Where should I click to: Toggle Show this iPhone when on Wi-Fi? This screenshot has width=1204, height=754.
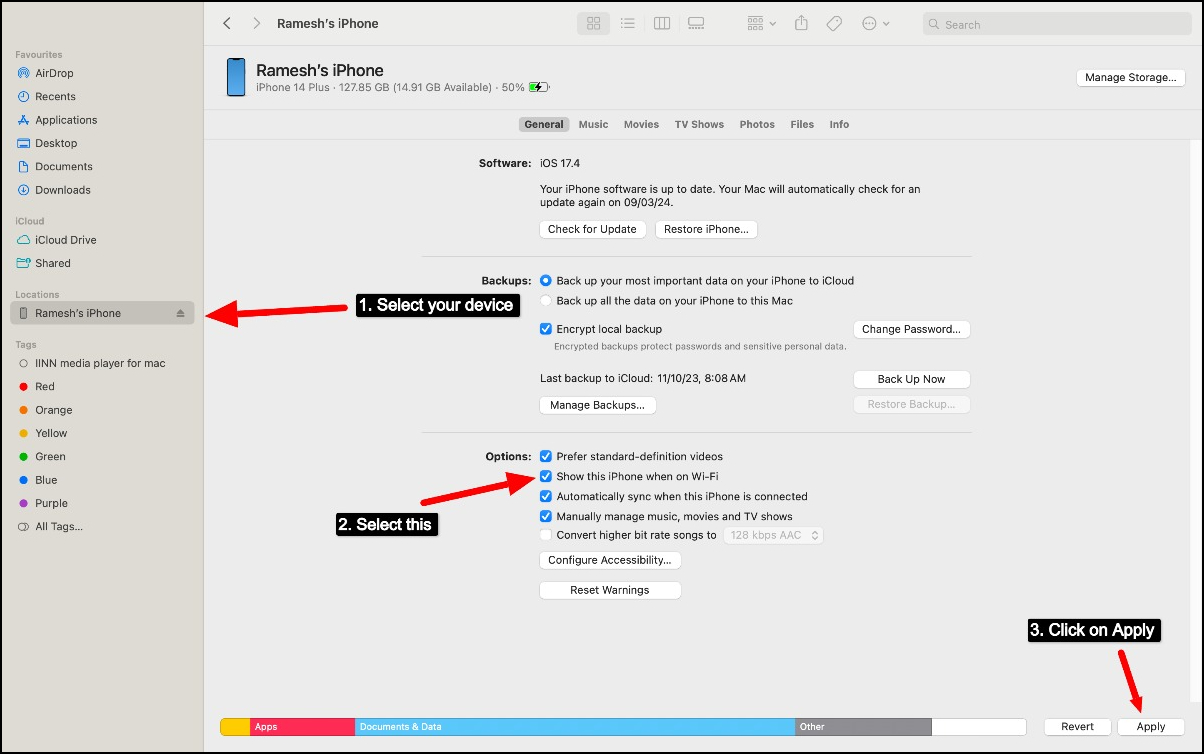(546, 476)
